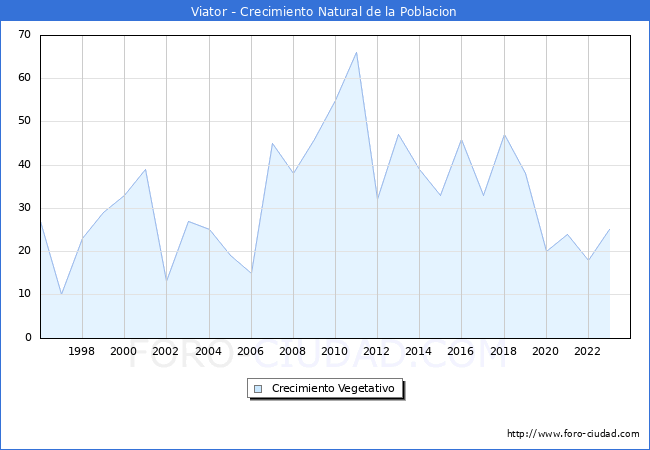The image size is (650, 450).
Task: Select the 2010 x-axis label
Action: [334, 351]
